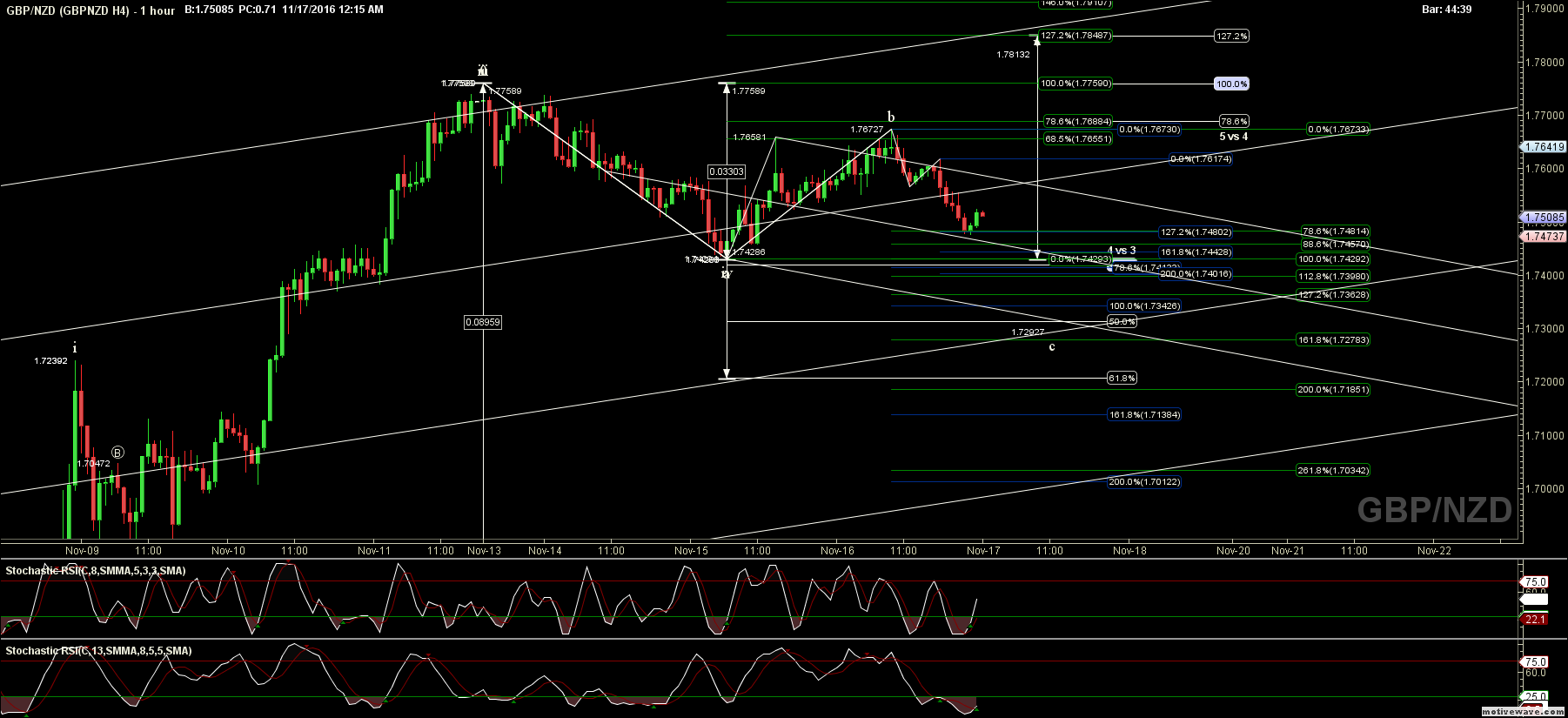Image resolution: width=1568 pixels, height=718 pixels.
Task: Click the white 61.8% retracement label
Action: pos(1122,379)
